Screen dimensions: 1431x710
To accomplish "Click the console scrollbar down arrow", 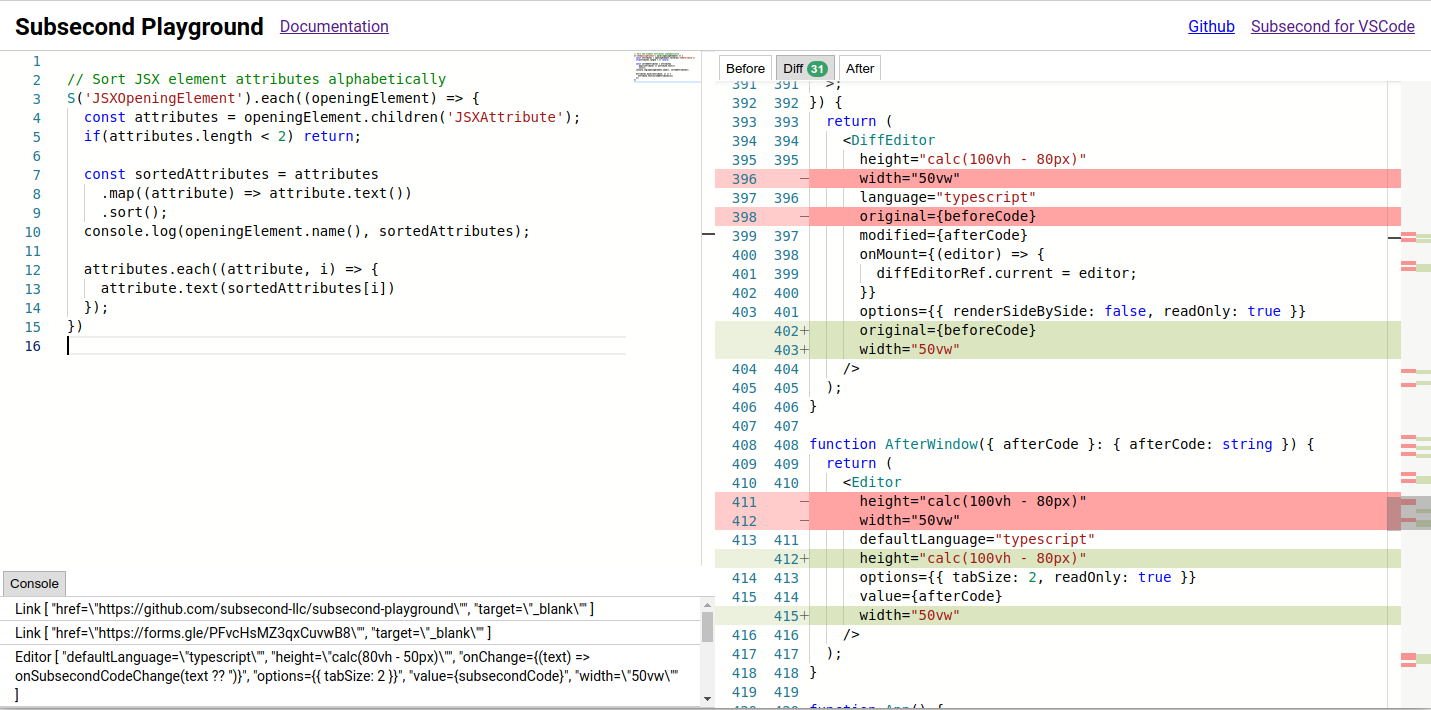I will pyautogui.click(x=708, y=698).
